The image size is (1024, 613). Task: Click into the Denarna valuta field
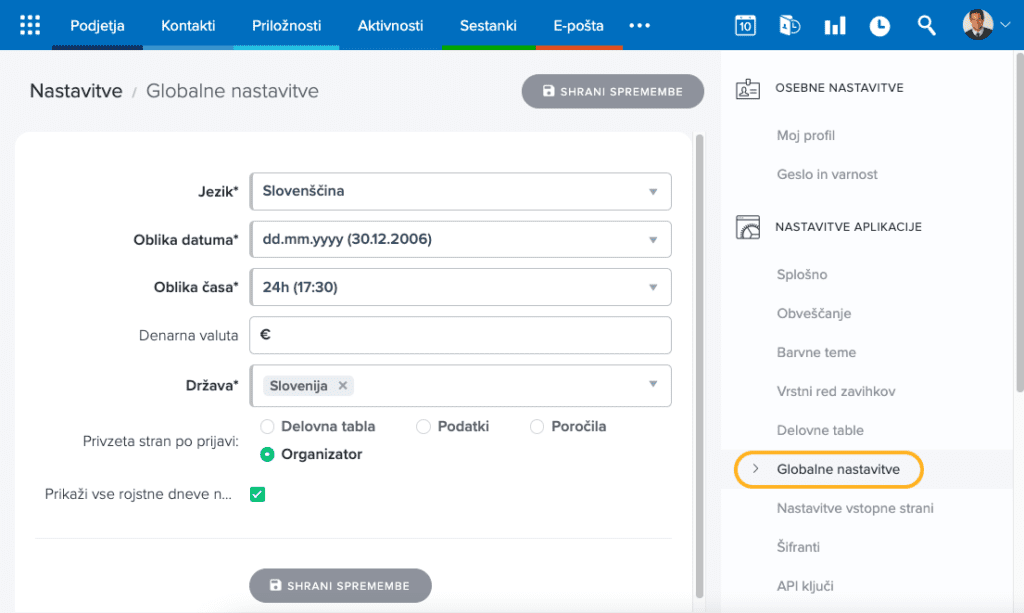tap(460, 336)
